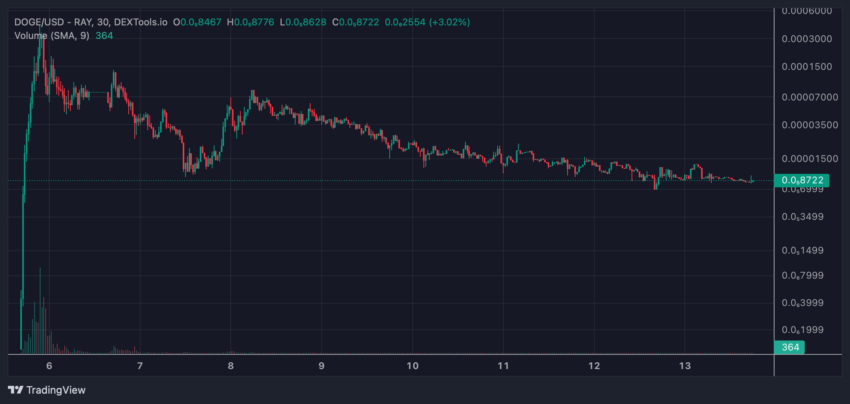Click date label 8 on time axis

point(231,365)
